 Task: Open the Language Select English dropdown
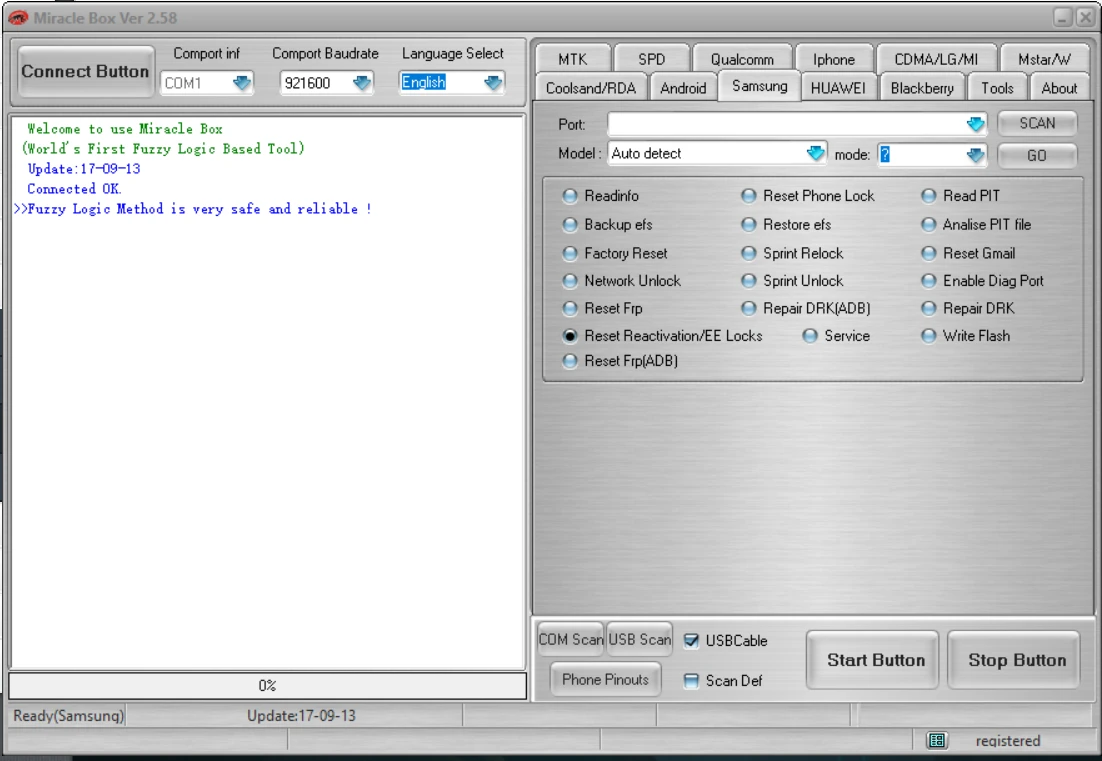(493, 83)
